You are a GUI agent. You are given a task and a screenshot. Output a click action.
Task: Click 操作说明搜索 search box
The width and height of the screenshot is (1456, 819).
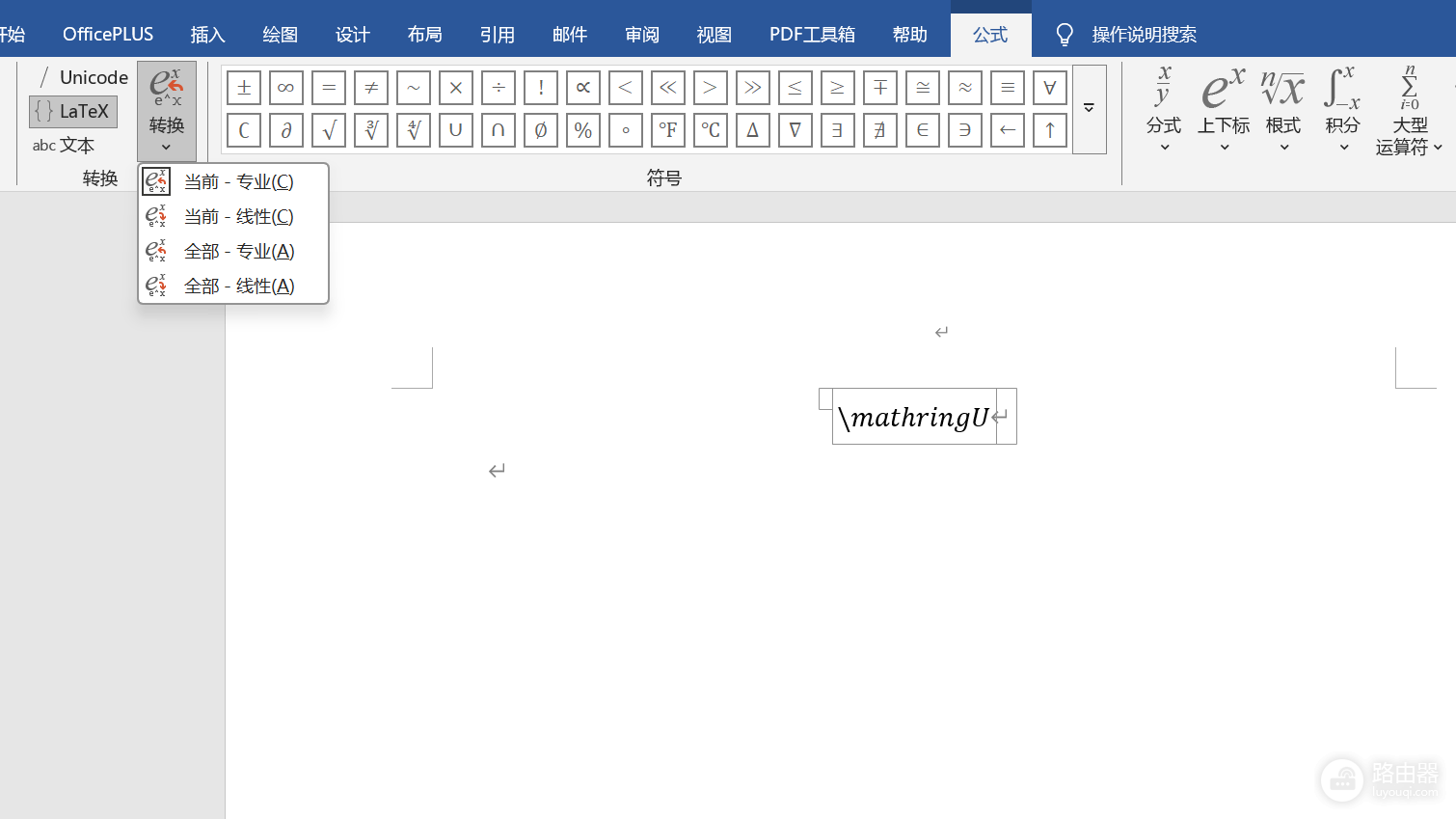coord(1144,35)
